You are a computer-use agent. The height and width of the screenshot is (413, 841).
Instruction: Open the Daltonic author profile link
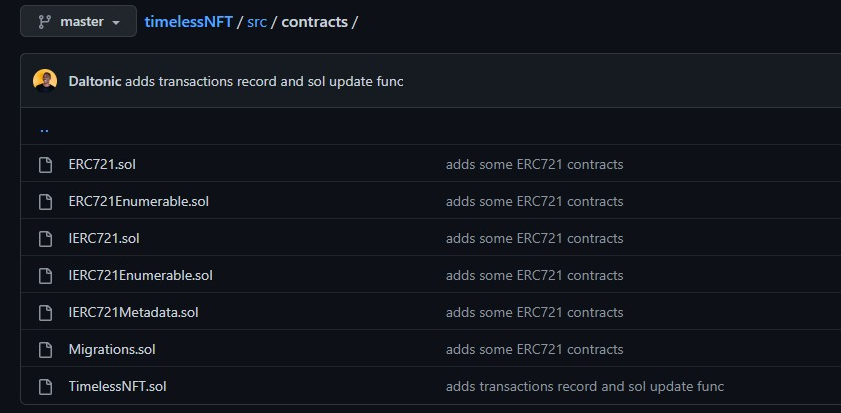point(95,81)
